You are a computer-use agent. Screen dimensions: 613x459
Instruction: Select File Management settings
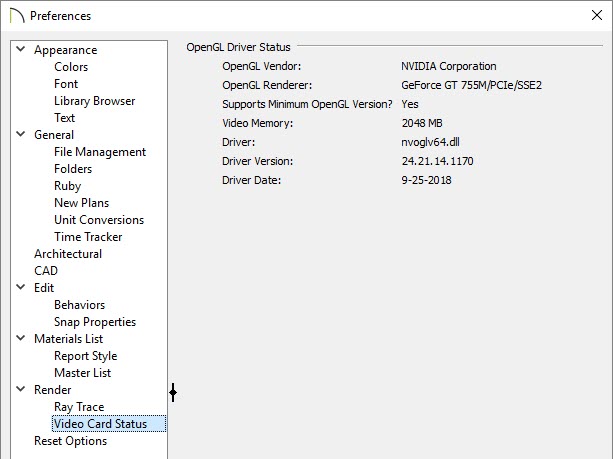pyautogui.click(x=100, y=152)
